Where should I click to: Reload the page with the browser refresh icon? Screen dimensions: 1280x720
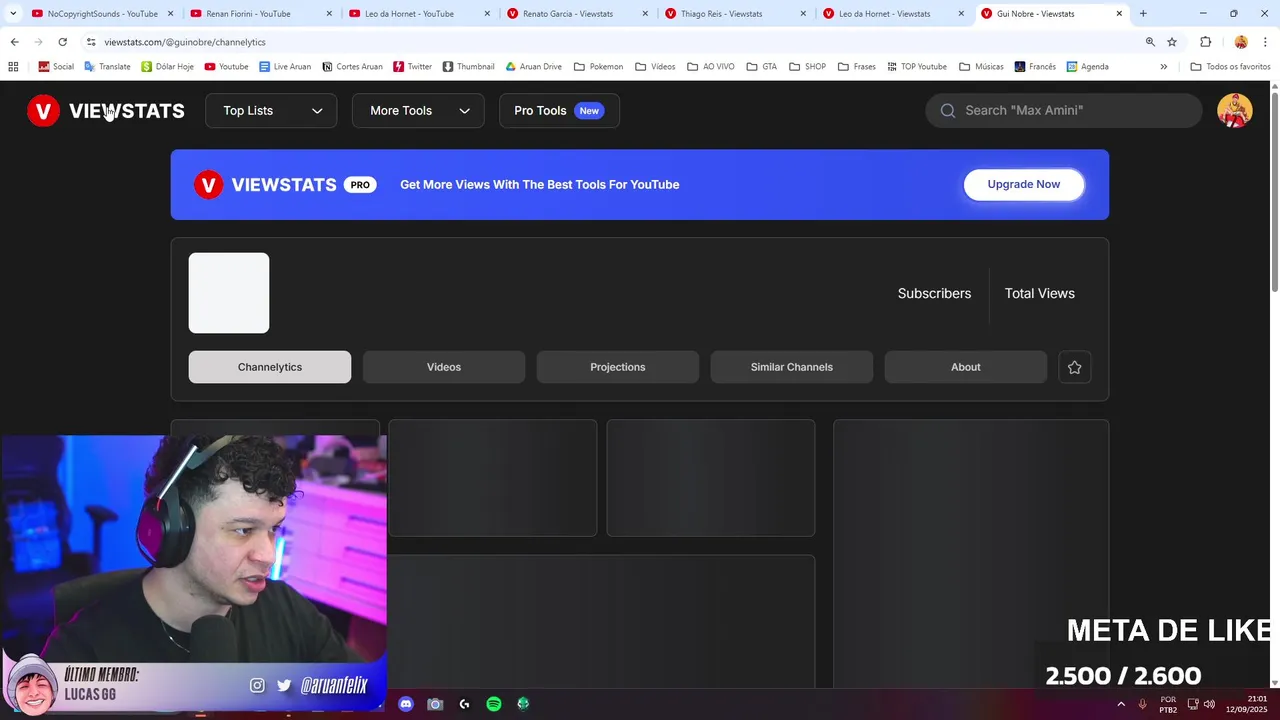62,42
